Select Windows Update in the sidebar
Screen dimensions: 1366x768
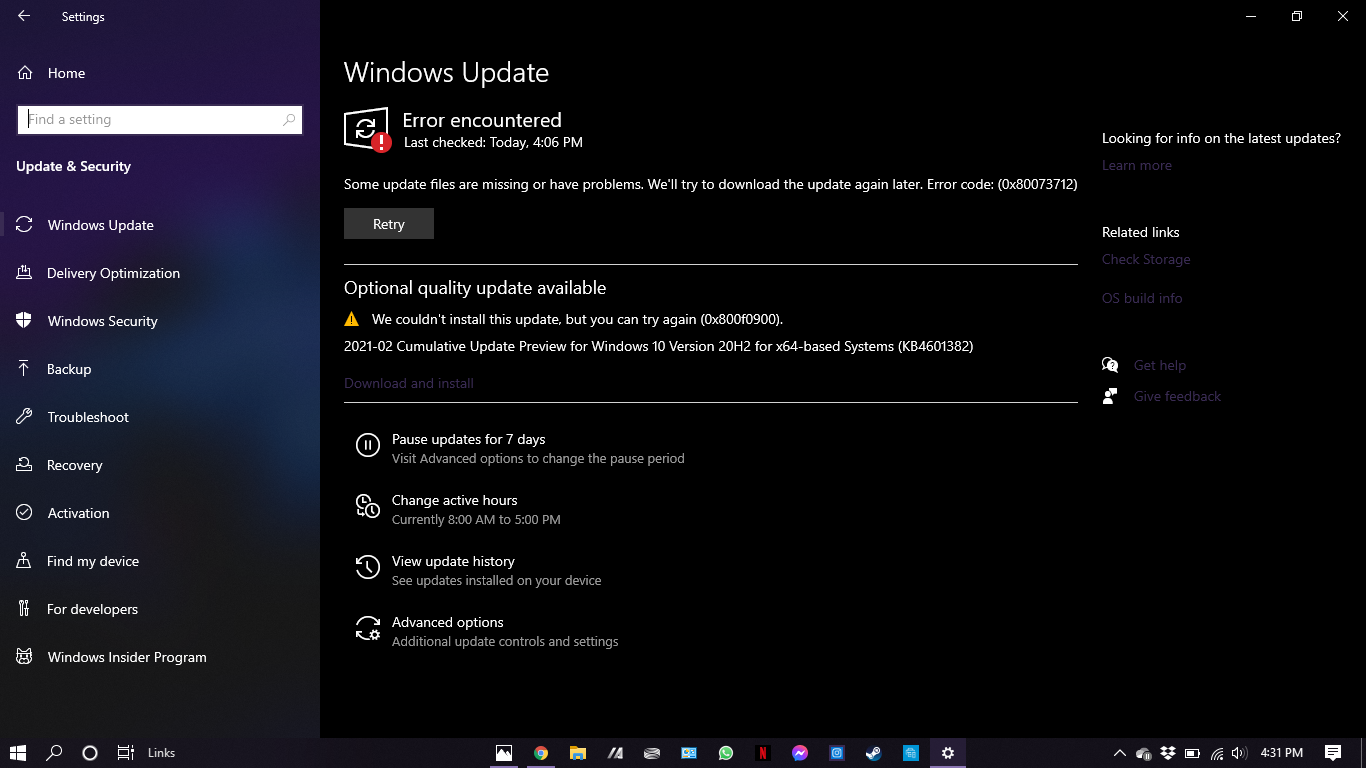(160, 225)
